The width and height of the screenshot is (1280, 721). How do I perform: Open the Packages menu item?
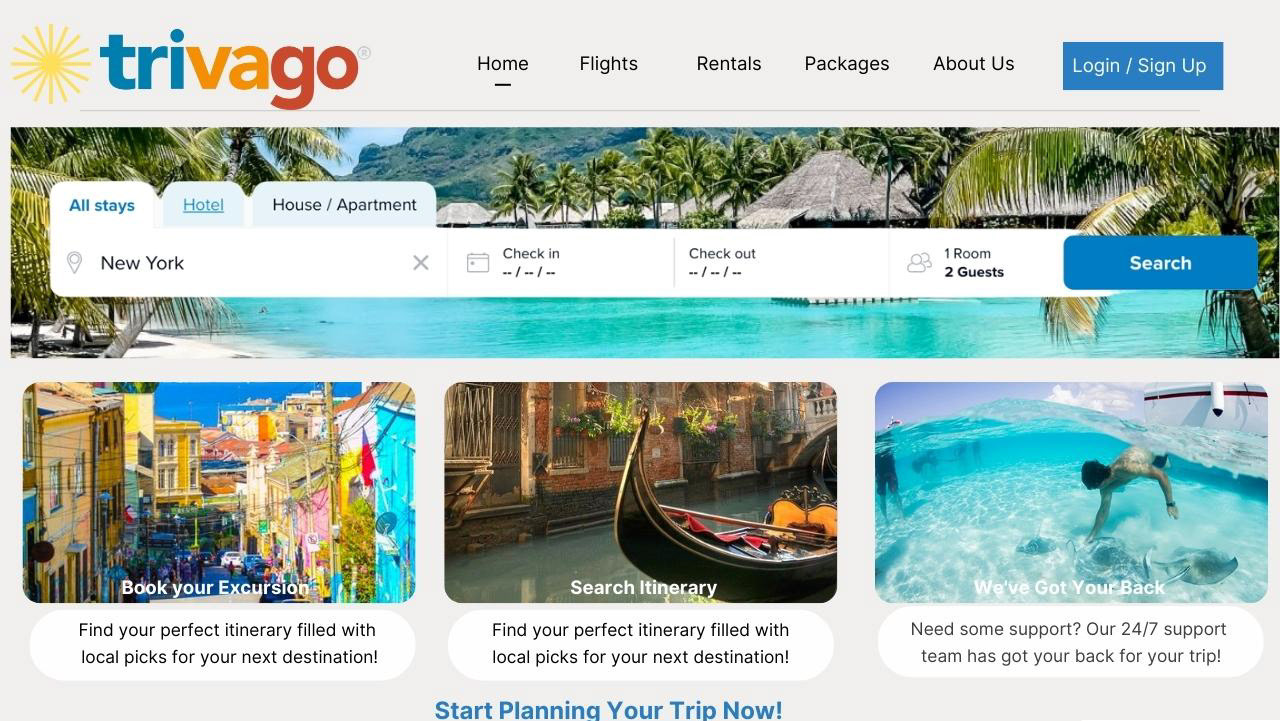coord(847,64)
